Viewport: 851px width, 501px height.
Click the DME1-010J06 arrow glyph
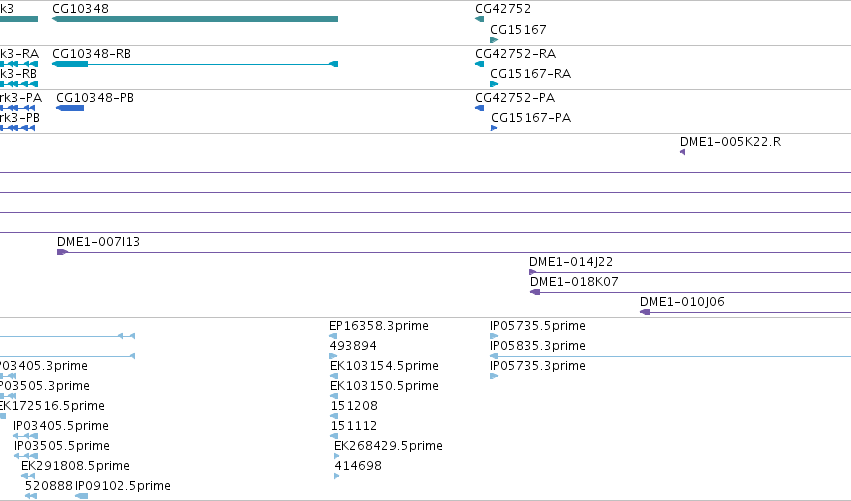[645, 312]
